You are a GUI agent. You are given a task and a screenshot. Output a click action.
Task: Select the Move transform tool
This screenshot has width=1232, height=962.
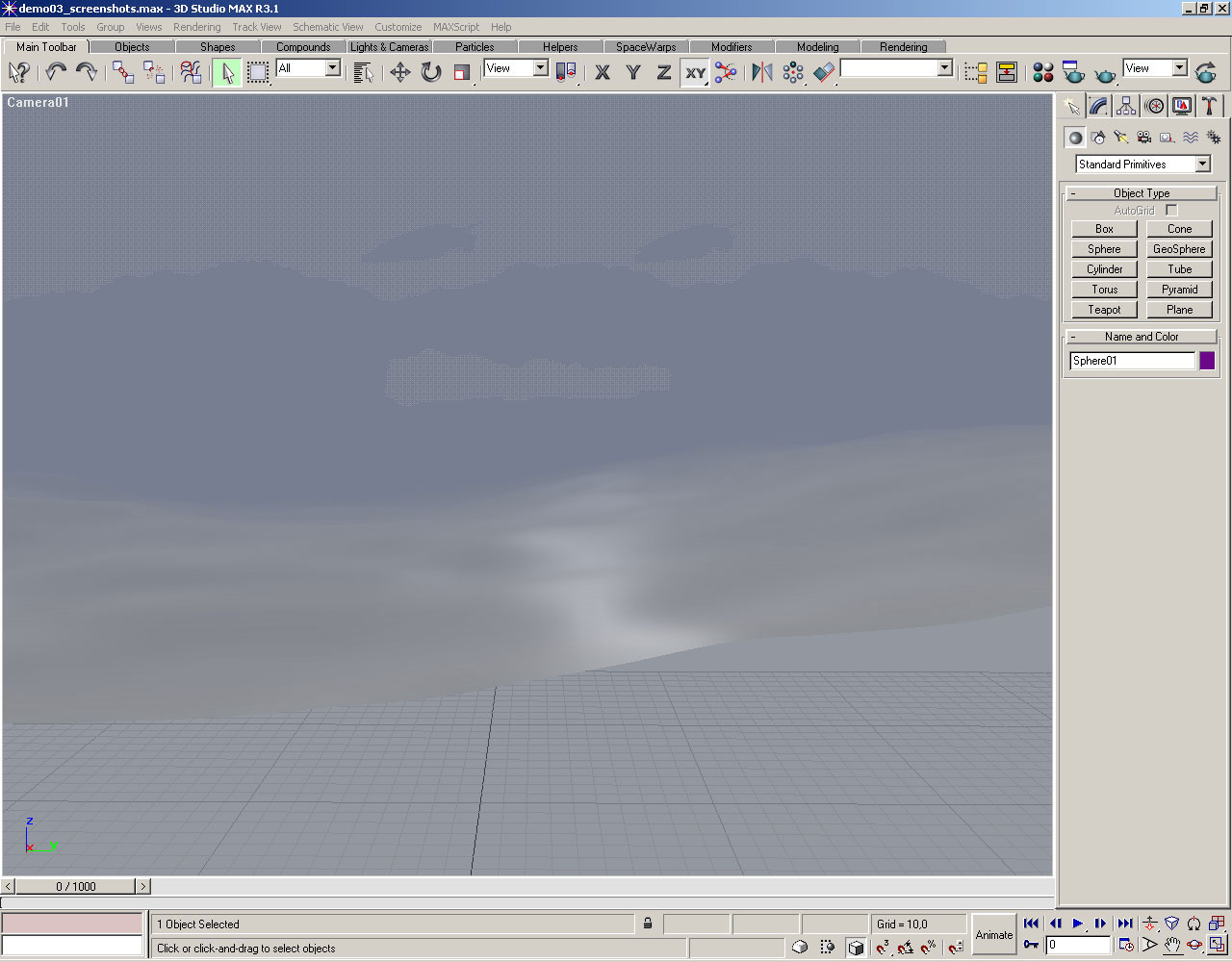pyautogui.click(x=399, y=72)
